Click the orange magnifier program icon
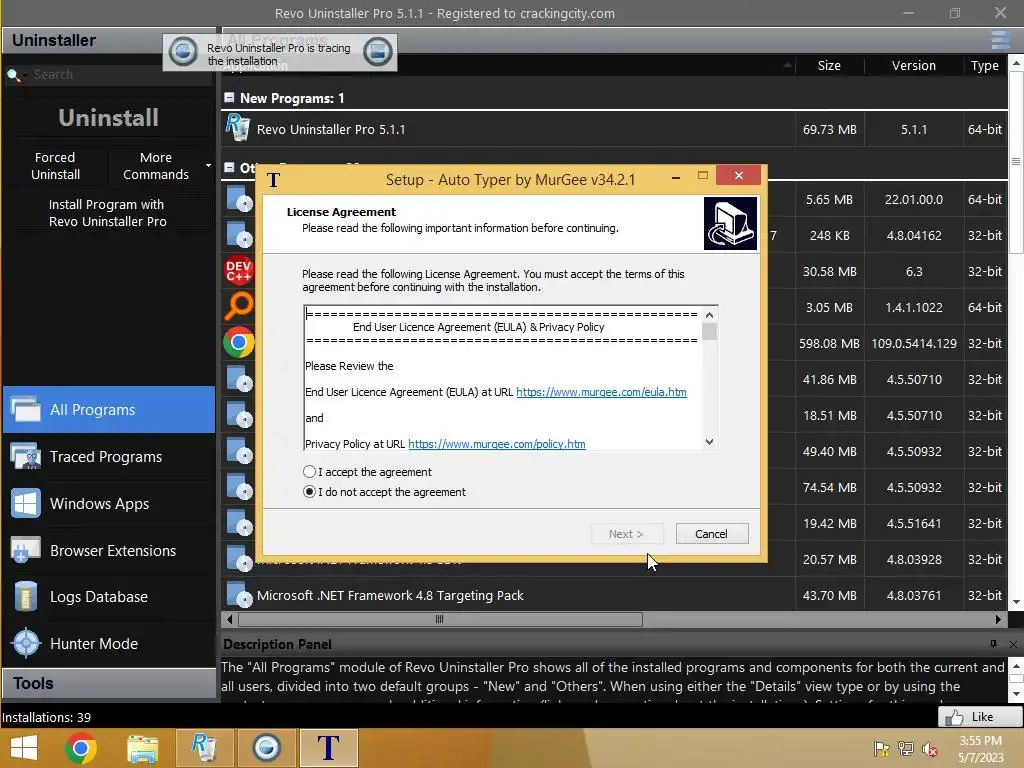 pos(238,306)
